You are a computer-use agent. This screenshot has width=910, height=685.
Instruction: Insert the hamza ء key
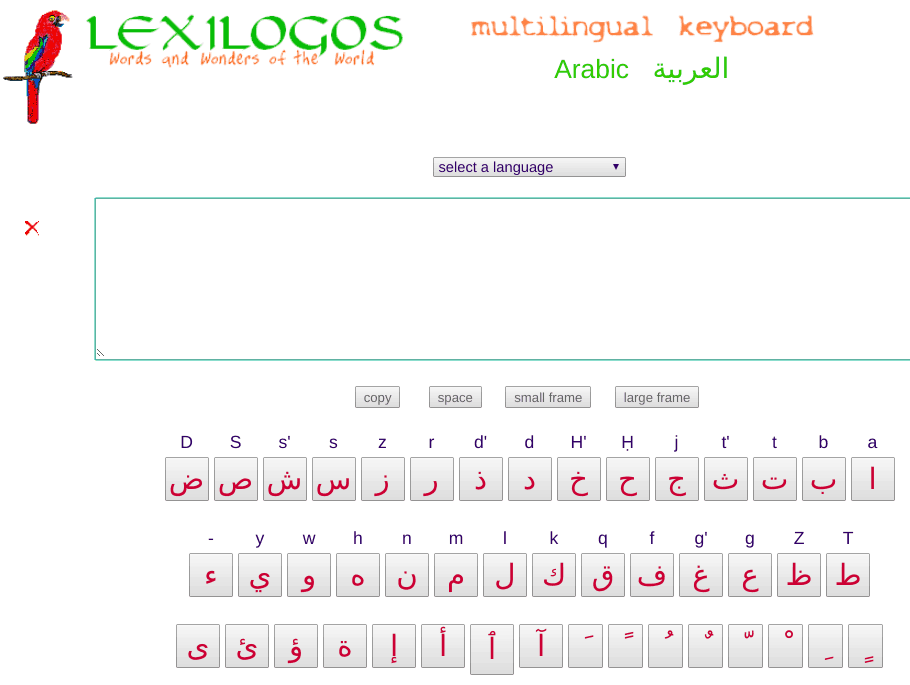coord(211,575)
